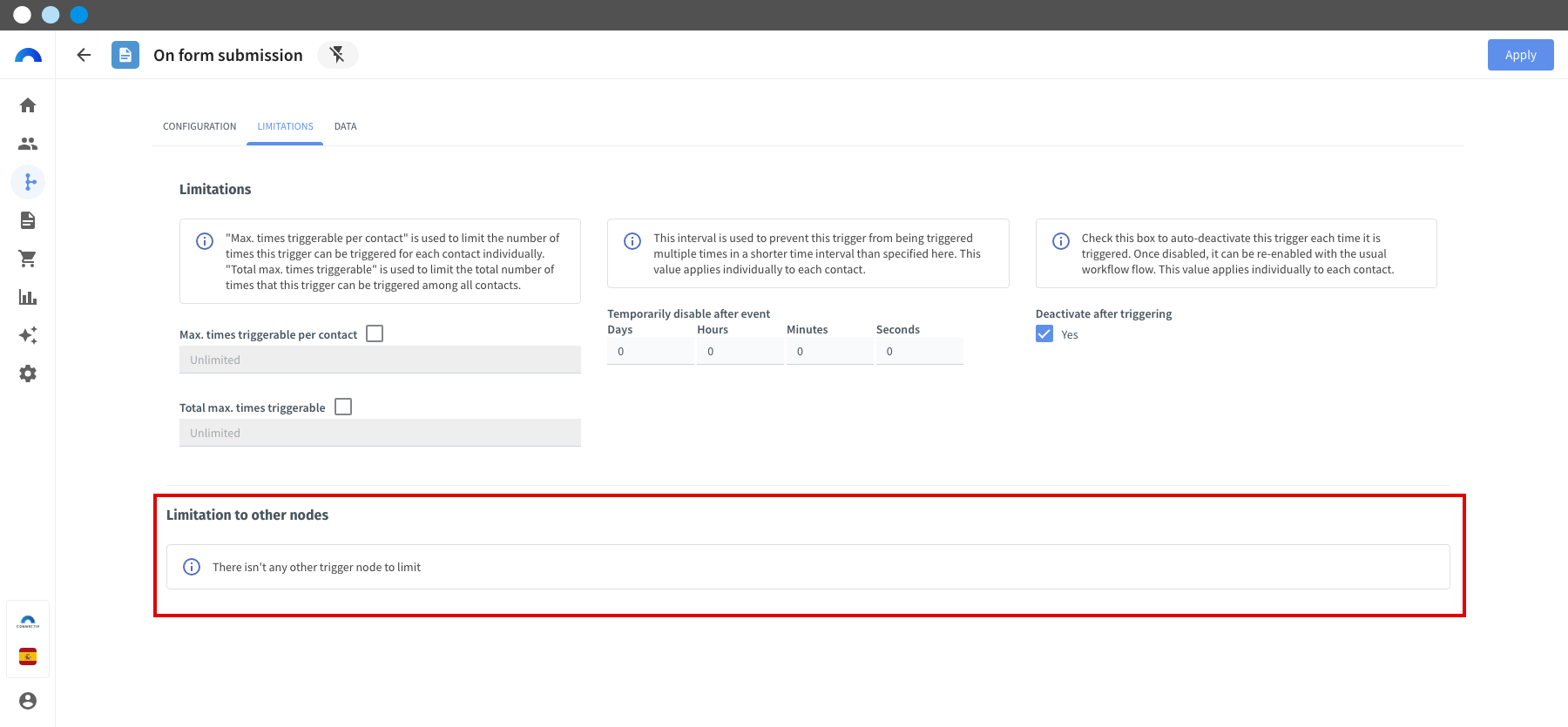
Task: Switch to the CONFIGURATION tab
Action: tap(199, 126)
